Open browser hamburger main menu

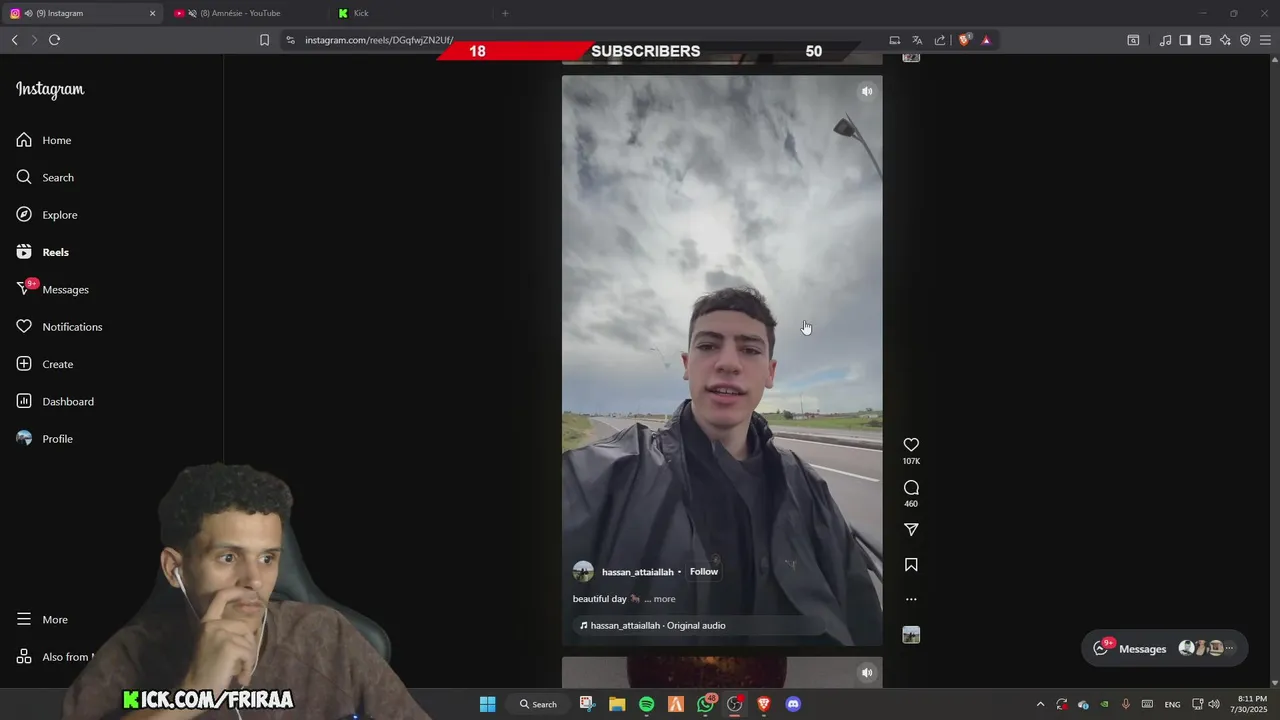[x=1266, y=40]
